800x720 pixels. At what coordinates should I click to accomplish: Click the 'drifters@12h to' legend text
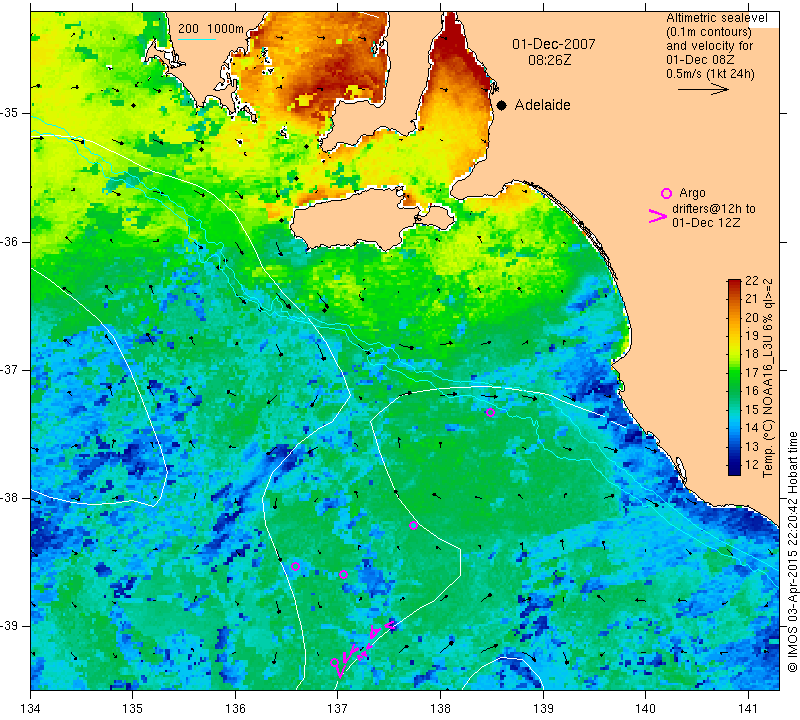[x=714, y=209]
